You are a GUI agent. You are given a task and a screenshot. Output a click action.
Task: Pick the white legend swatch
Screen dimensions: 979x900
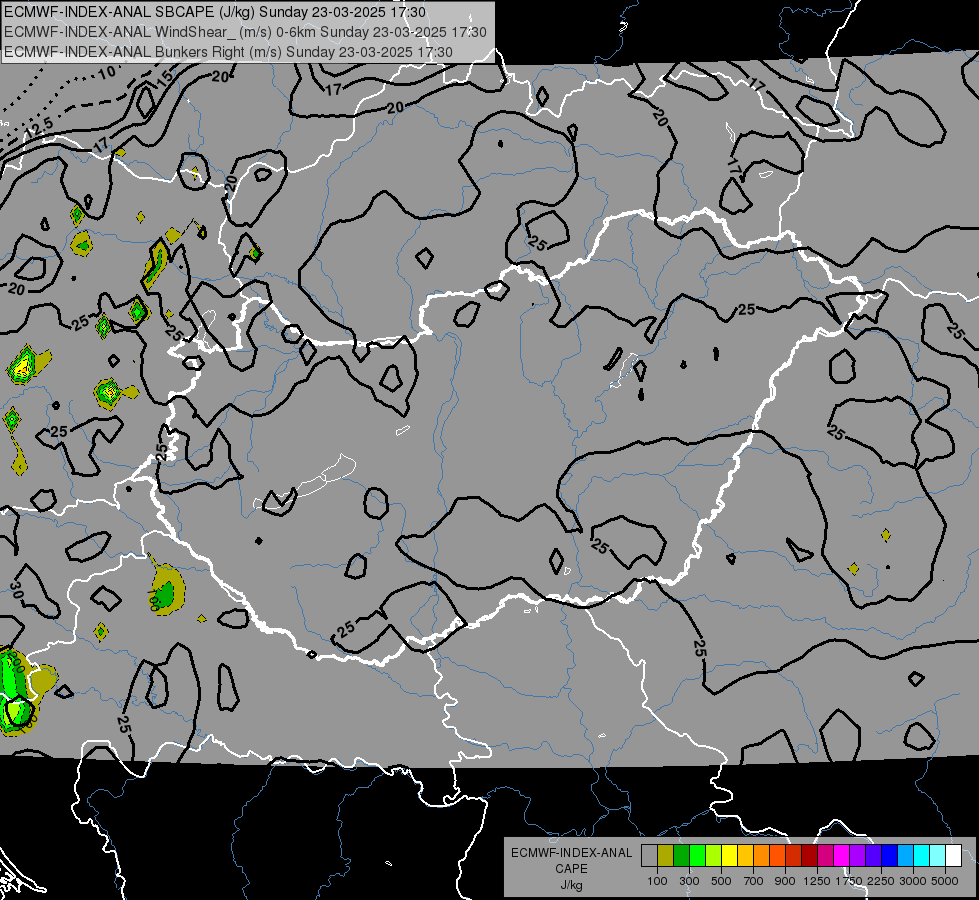(953, 856)
